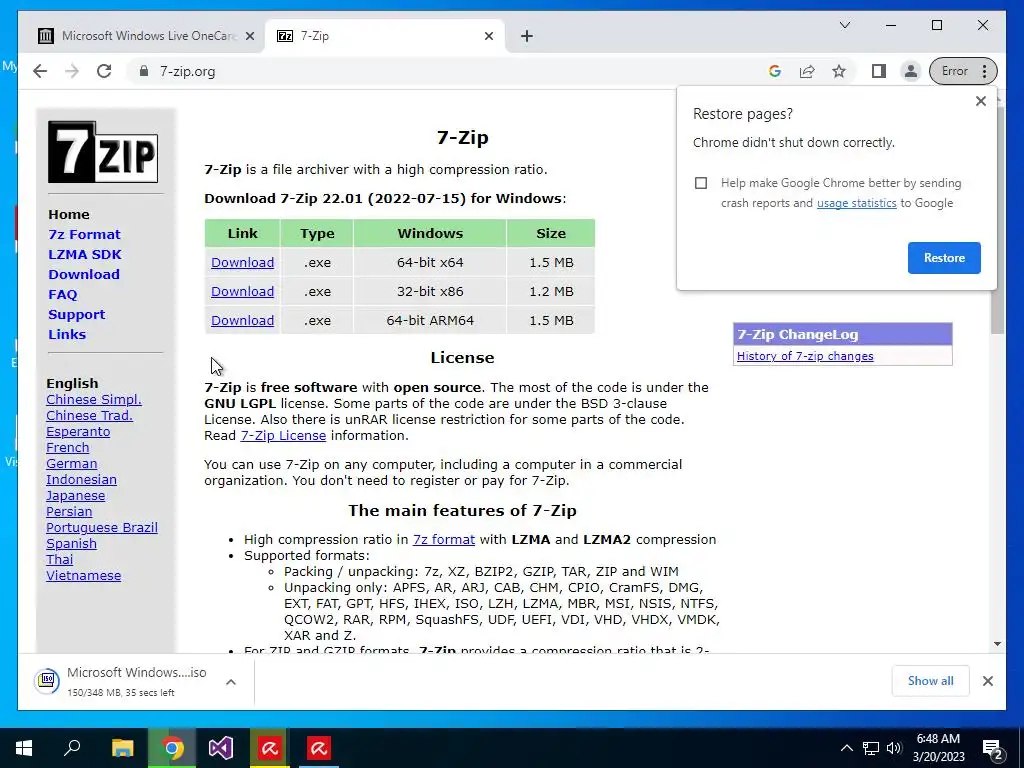Open the LZMA SDK sidebar link
This screenshot has width=1024, height=768.
[85, 255]
